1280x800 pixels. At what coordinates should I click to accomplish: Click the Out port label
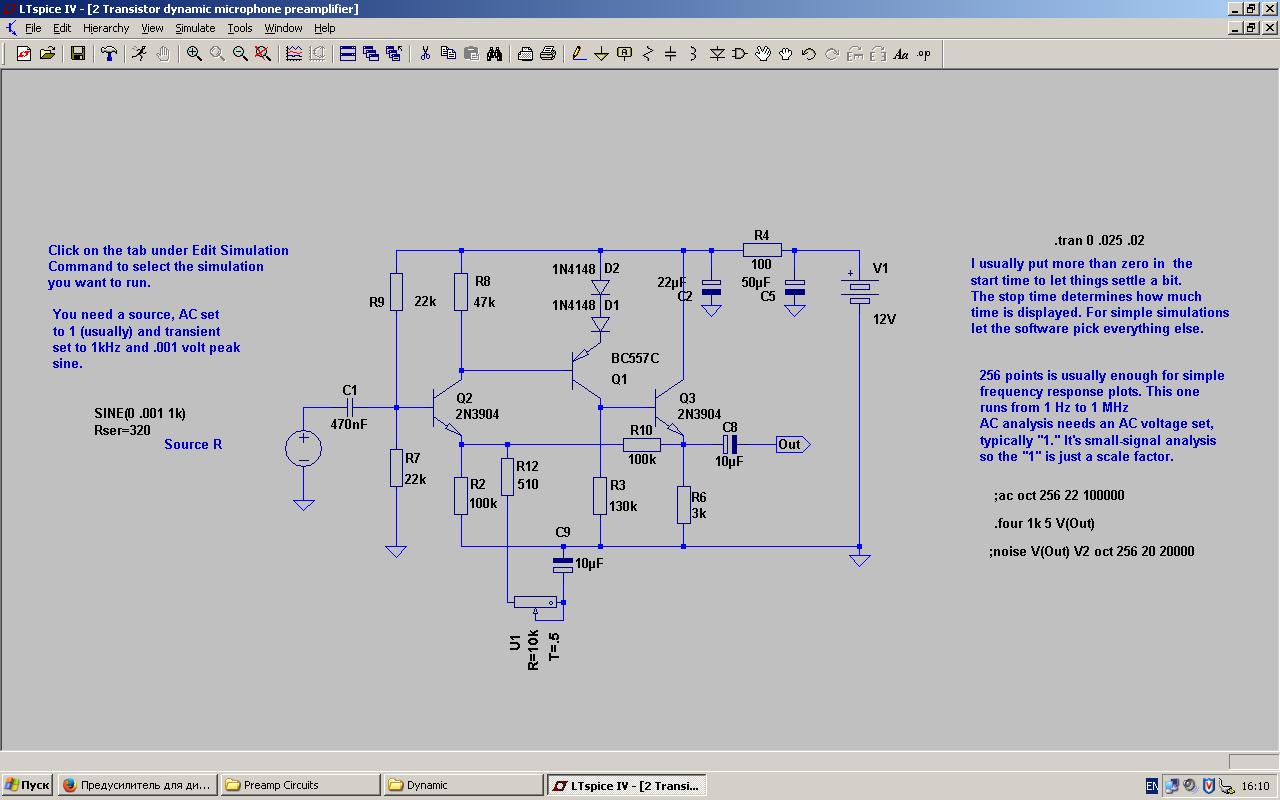(x=790, y=444)
